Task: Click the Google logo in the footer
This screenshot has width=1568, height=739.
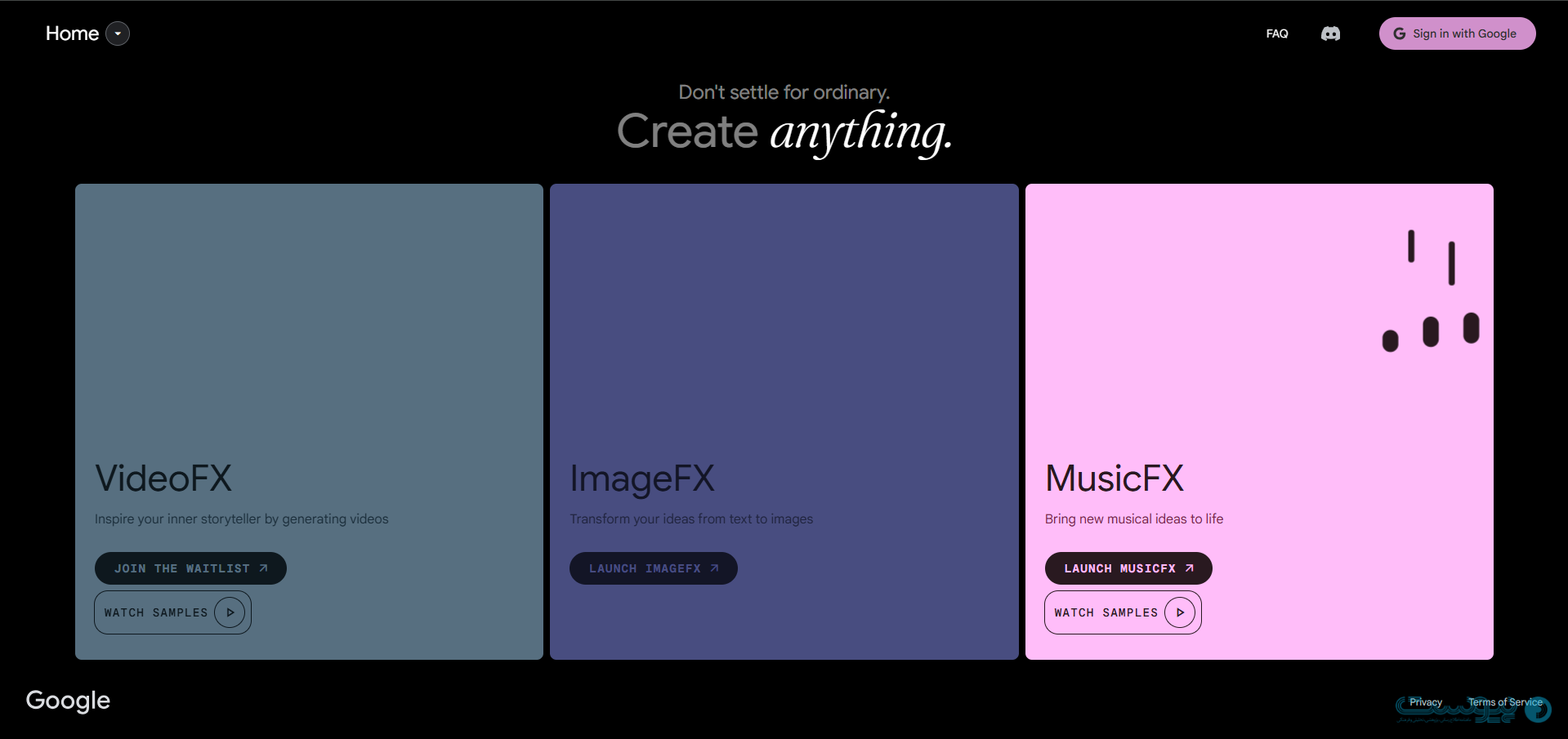Action: (x=68, y=701)
